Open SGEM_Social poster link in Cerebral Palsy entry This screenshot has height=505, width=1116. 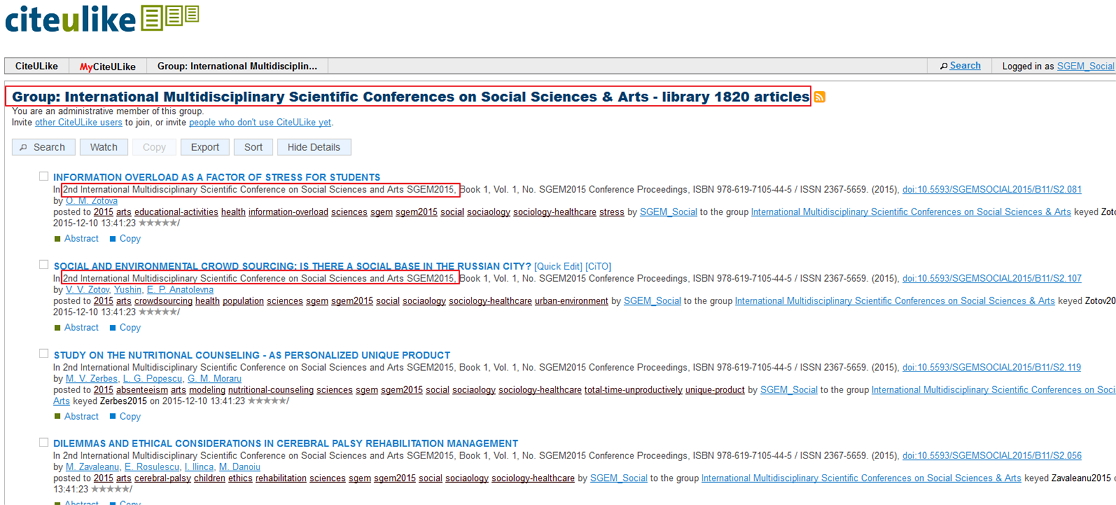click(618, 479)
